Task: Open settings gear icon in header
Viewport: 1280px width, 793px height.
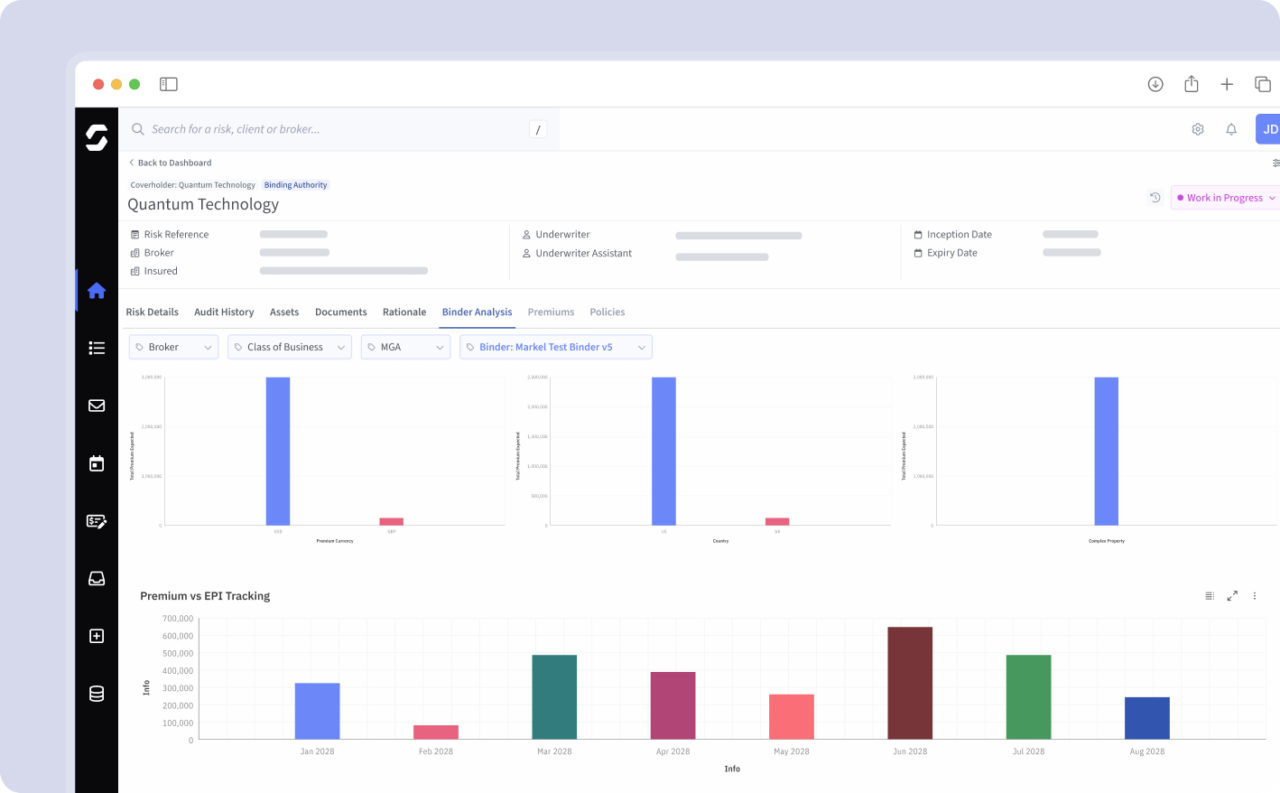Action: click(x=1198, y=129)
